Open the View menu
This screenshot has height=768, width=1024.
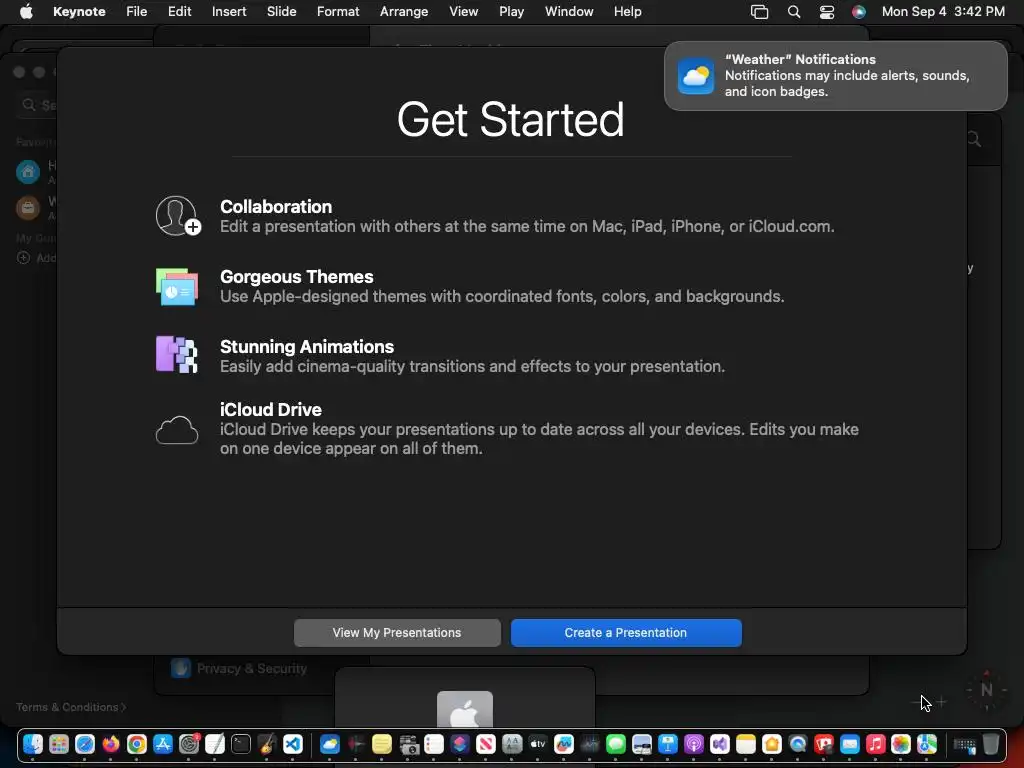464,11
